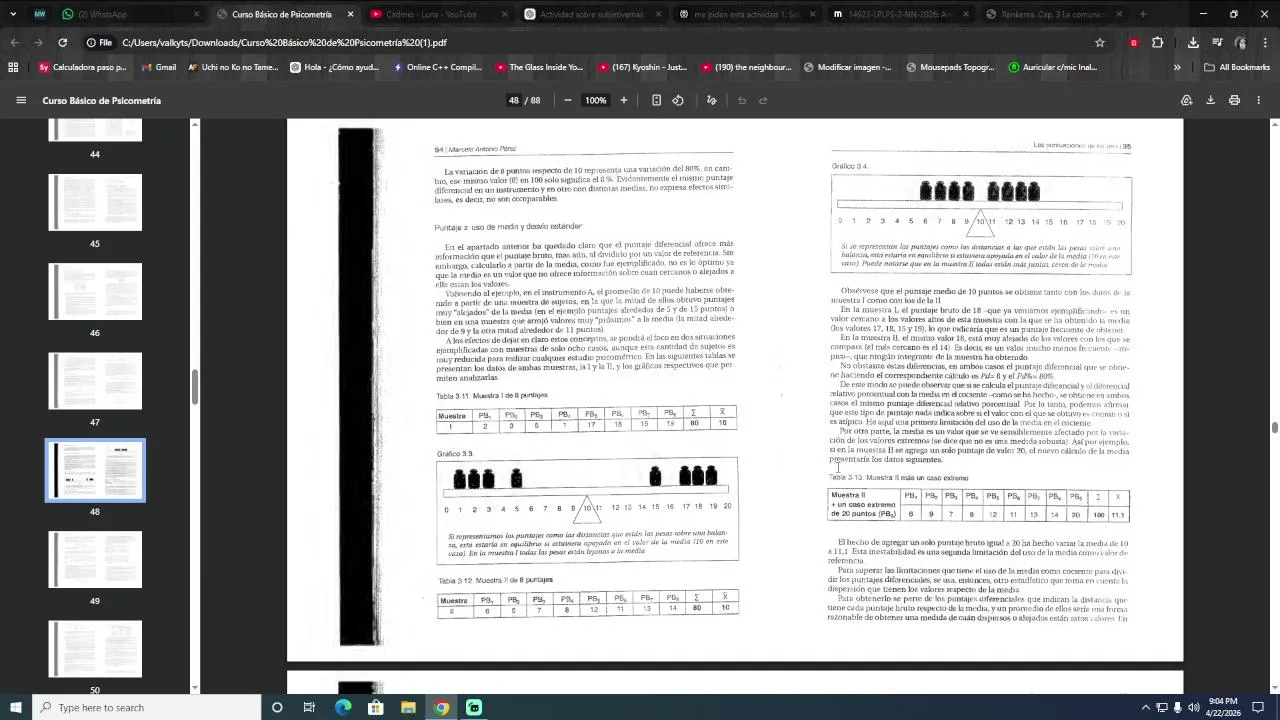Zoom in with the plus icon
Image resolution: width=1280 pixels, height=720 pixels.
tap(624, 100)
